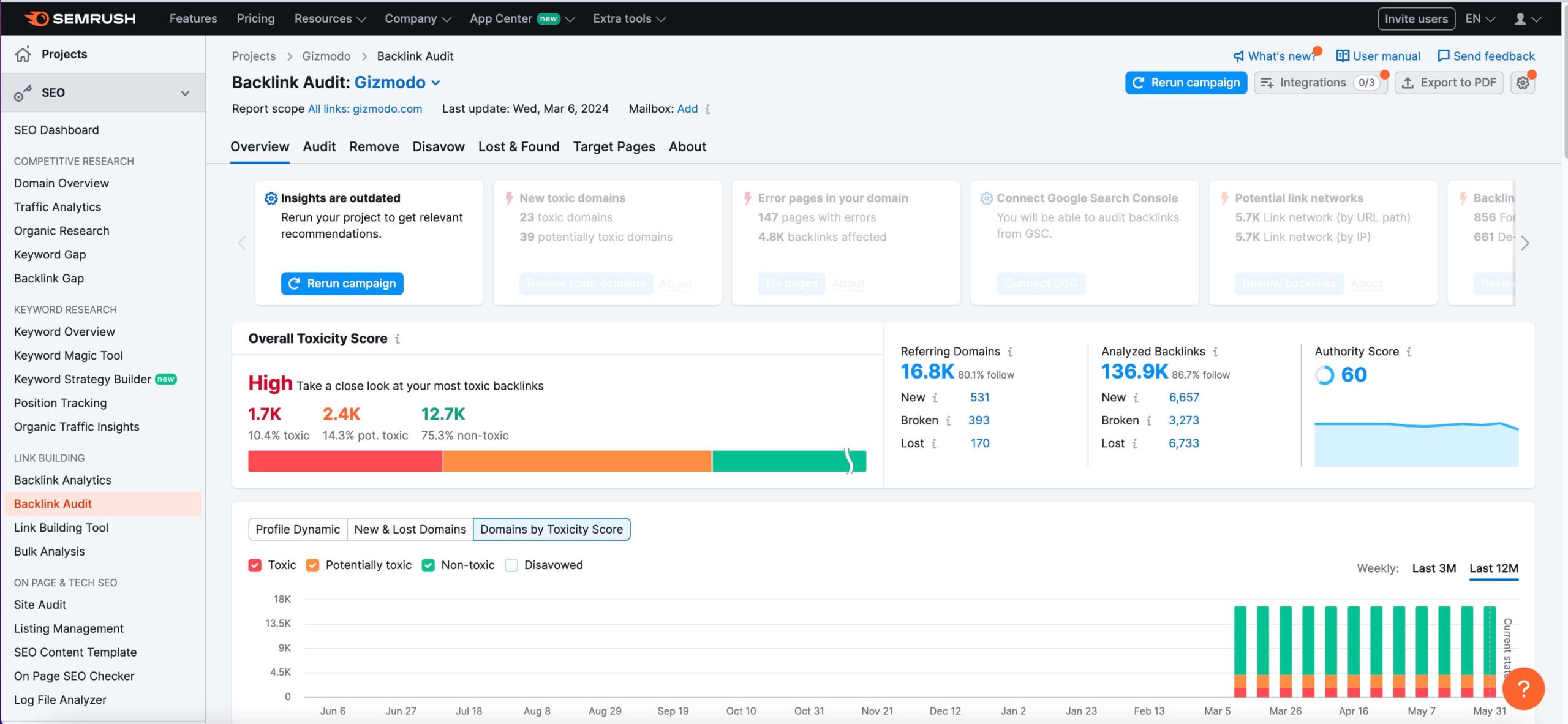Enable the Disavowed checkbox
Viewport: 1568px width, 724px height.
[x=511, y=565]
